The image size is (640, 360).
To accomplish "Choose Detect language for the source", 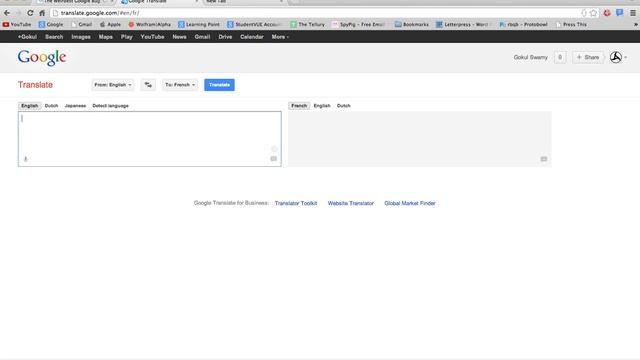I will [x=111, y=106].
